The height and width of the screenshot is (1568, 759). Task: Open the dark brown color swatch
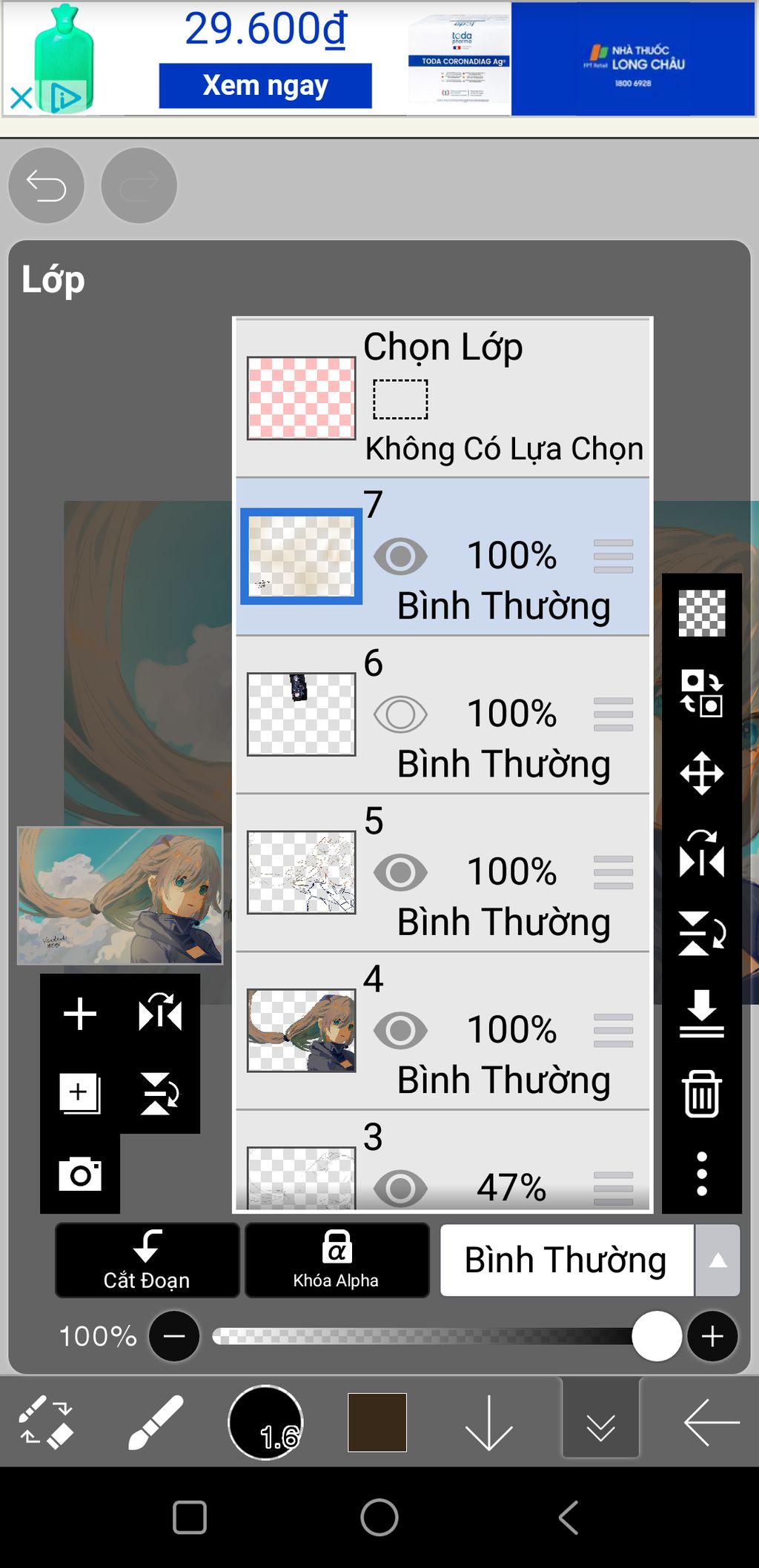377,1422
